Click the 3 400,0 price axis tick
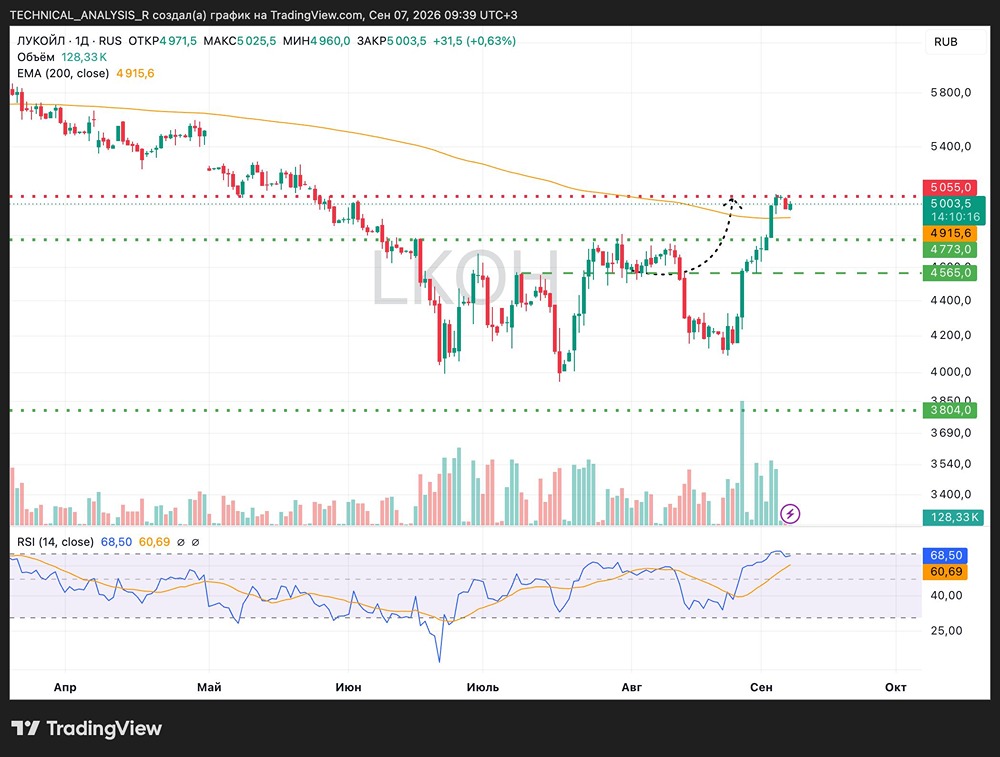 click(950, 494)
